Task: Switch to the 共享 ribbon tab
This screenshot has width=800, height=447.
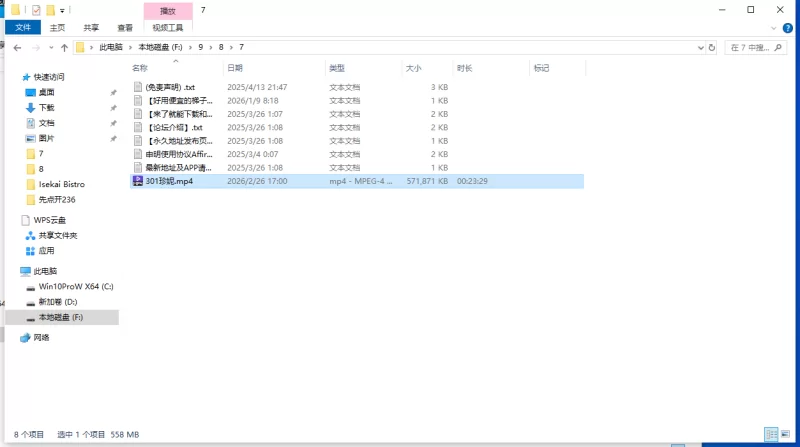Action: coord(91,28)
